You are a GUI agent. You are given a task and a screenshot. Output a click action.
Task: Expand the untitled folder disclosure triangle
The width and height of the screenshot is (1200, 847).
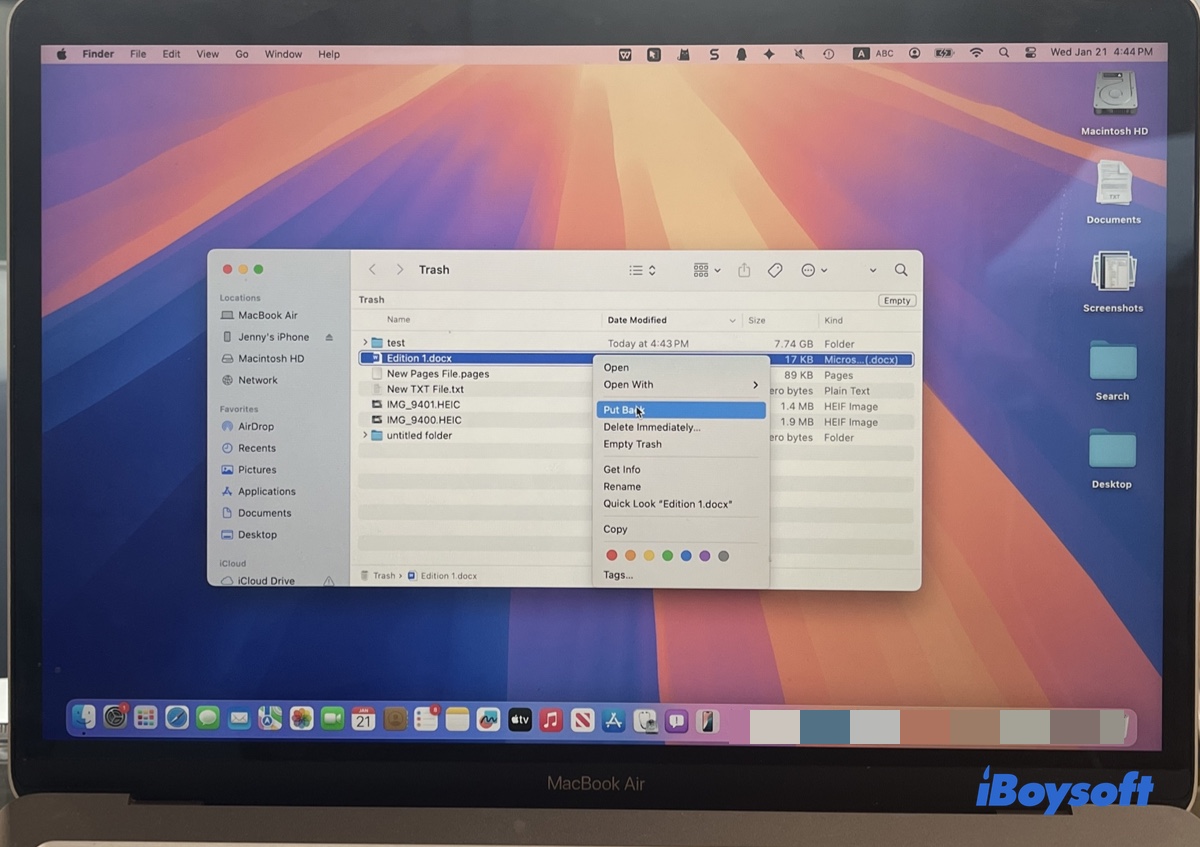click(365, 436)
